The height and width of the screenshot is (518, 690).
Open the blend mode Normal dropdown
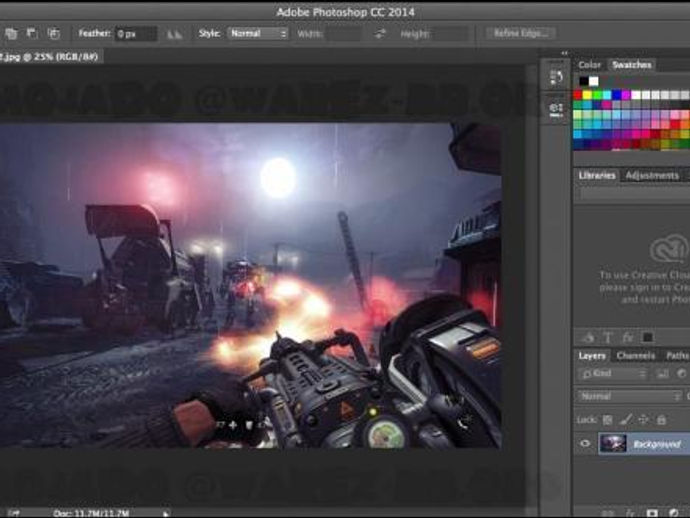coord(629,396)
